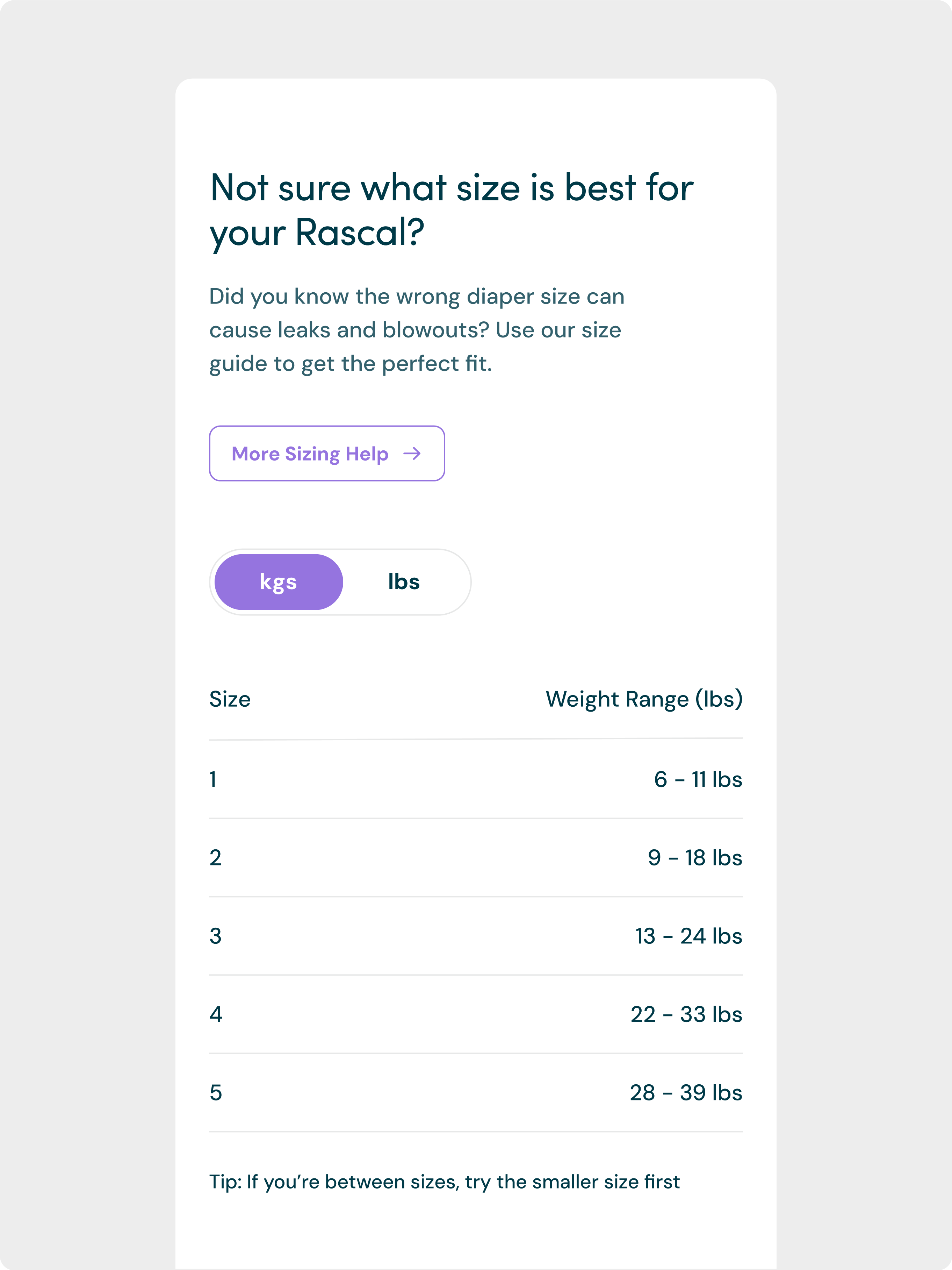Click the 'Not sure what size' heading
This screenshot has height=1270, width=952.
pyautogui.click(x=452, y=210)
